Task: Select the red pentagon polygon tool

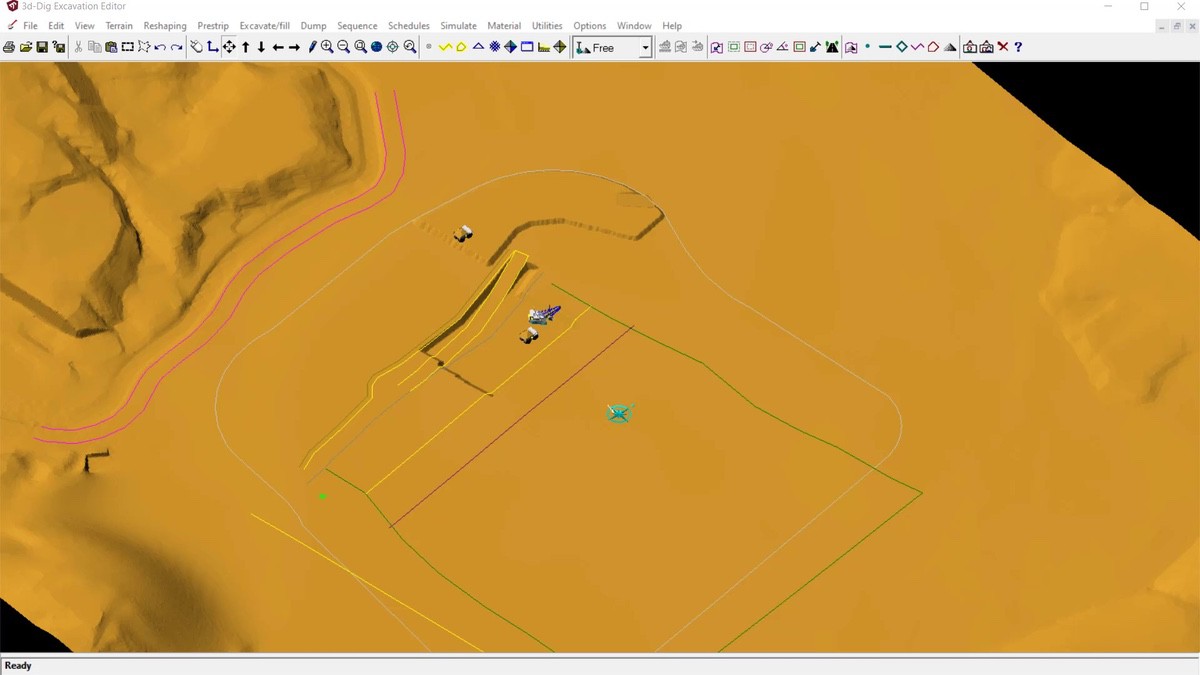Action: point(933,47)
